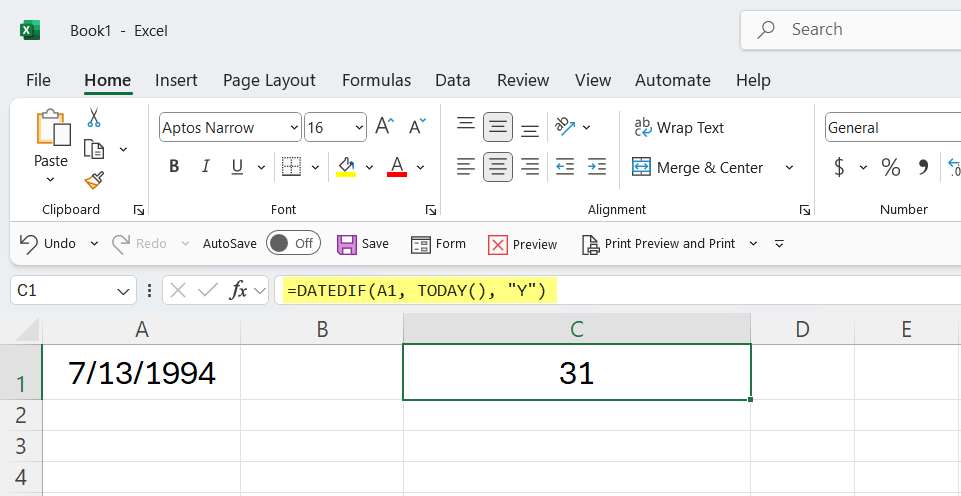Viewport: 961px width, 496px height.
Task: Toggle Underline formatting
Action: (238, 167)
